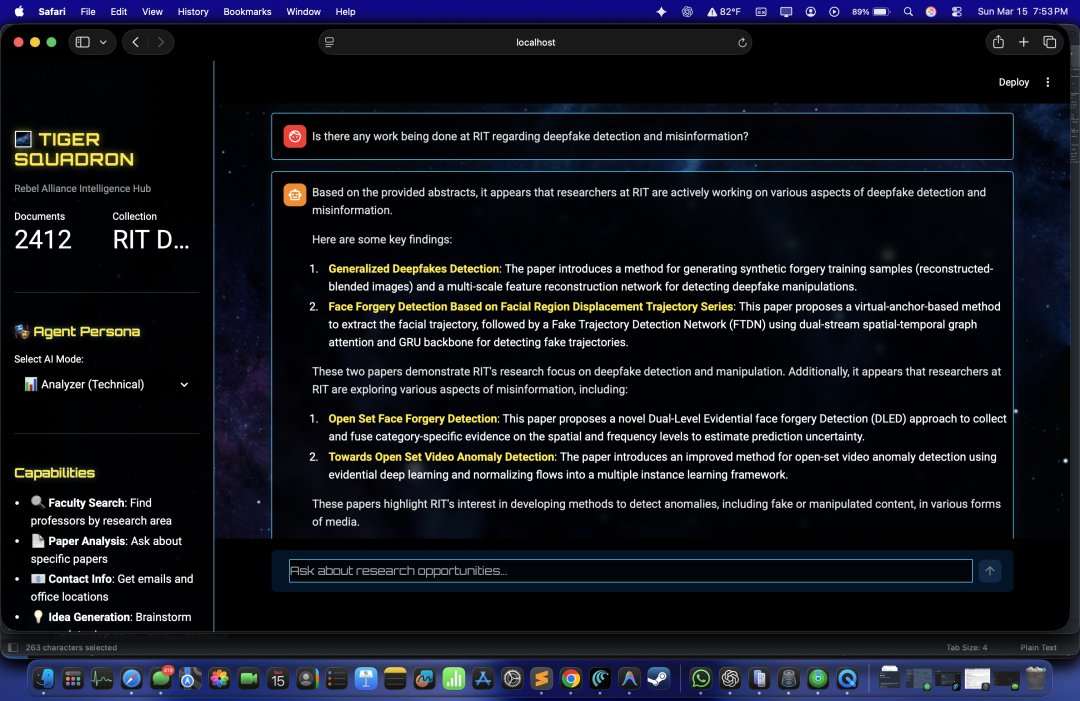
Task: Click Tab Size: 4 in status bar
Action: pos(966,648)
